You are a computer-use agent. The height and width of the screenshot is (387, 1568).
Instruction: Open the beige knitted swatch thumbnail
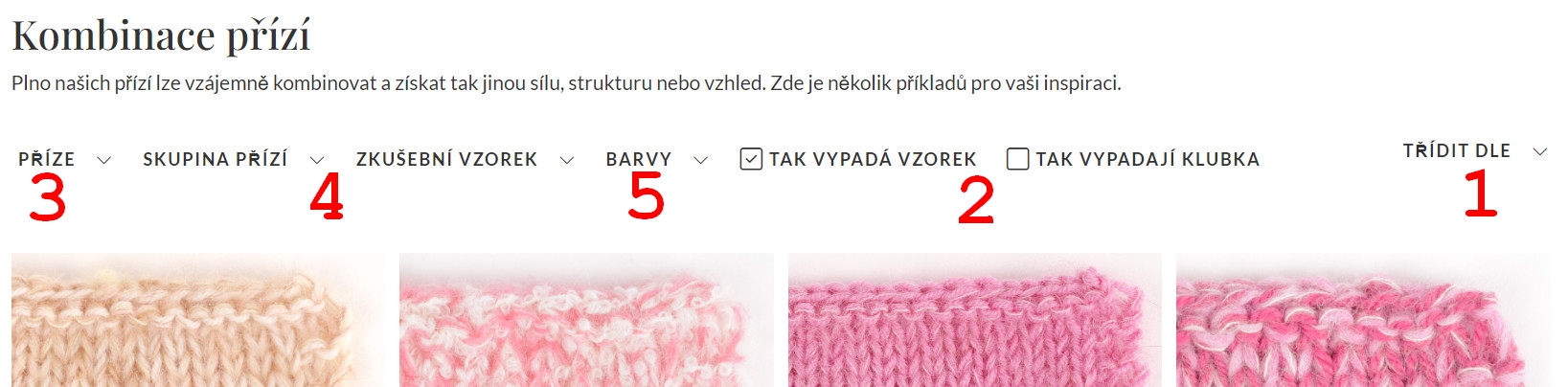(198, 320)
